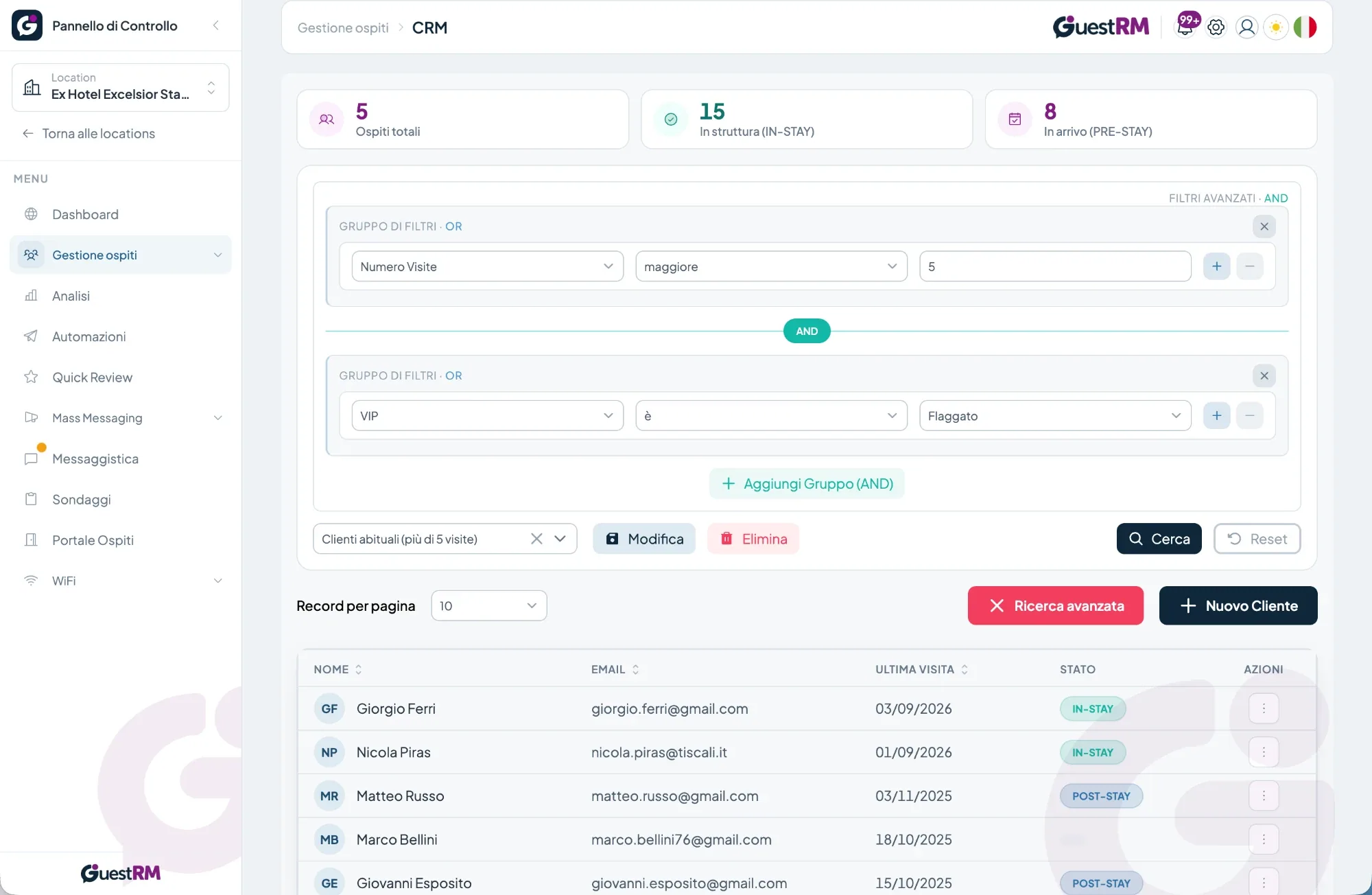Viewport: 1372px width, 895px height.
Task: Remove the VIP filter group
Action: tap(1264, 375)
